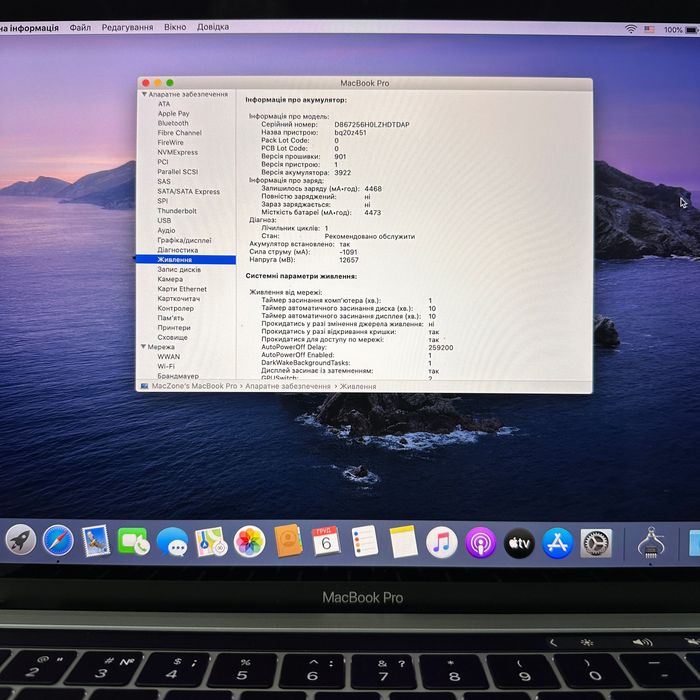700x700 pixels.
Task: Click computer icon in the path bar
Action: tap(144, 386)
